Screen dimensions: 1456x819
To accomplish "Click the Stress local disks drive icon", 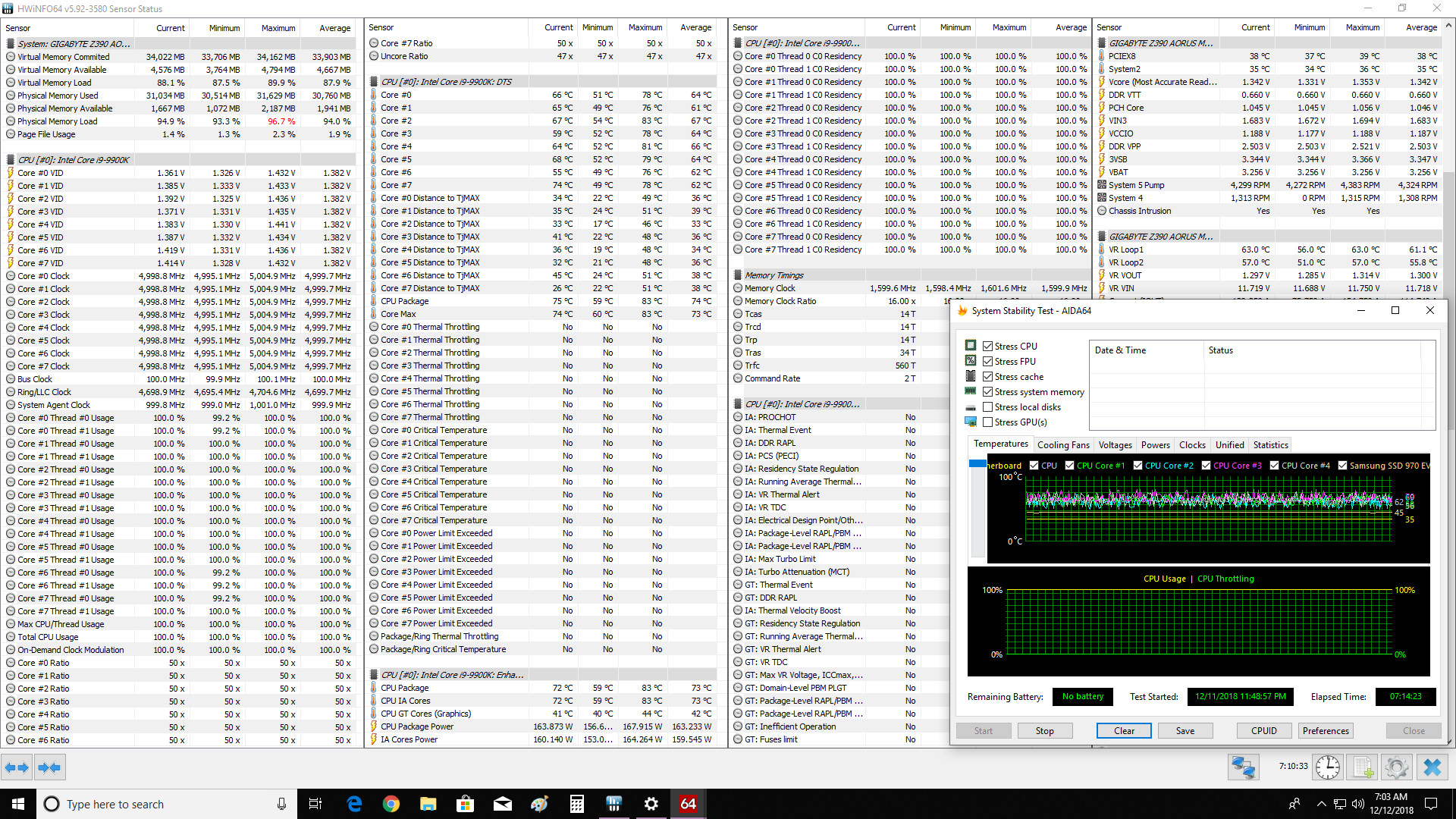I will coord(971,407).
